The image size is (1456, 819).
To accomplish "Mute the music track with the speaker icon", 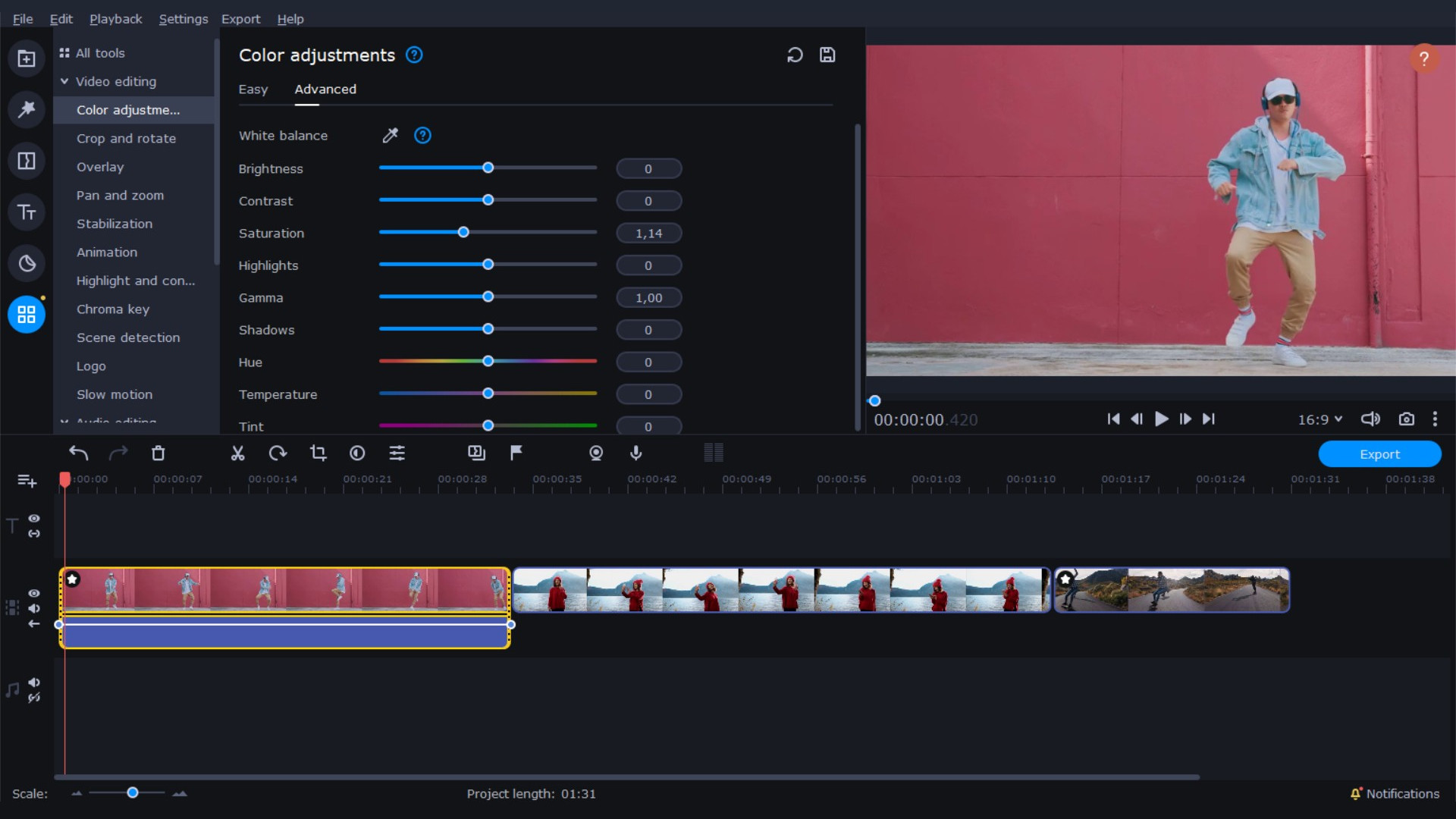I will tap(34, 683).
